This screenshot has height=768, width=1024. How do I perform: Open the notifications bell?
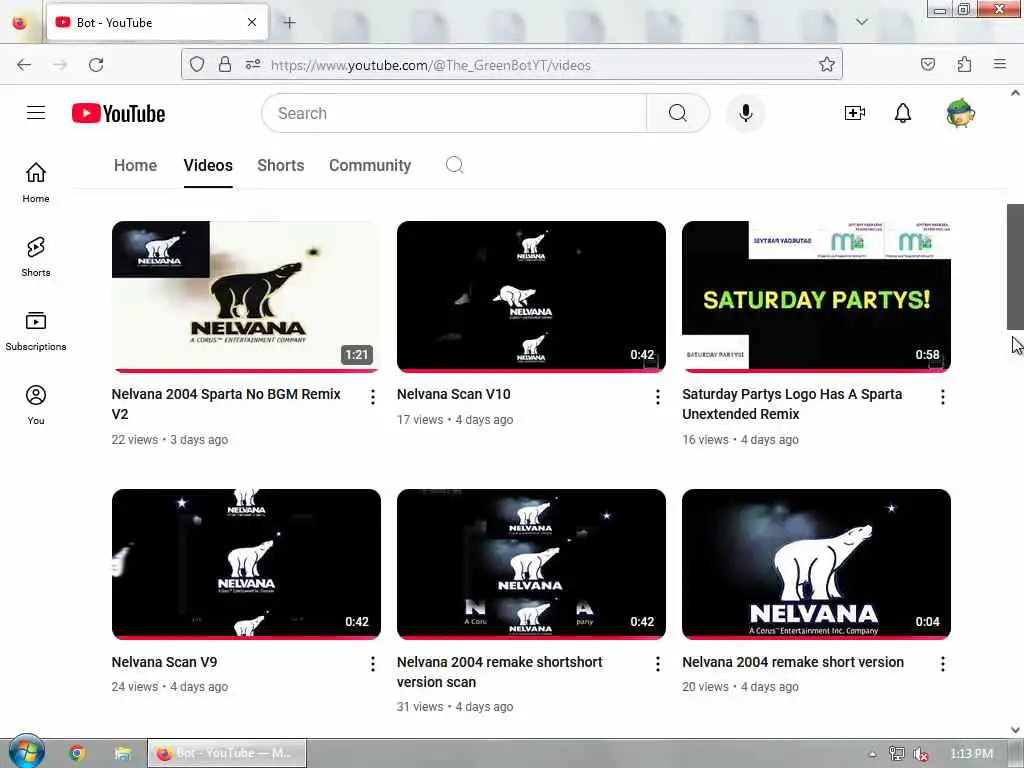pos(903,113)
